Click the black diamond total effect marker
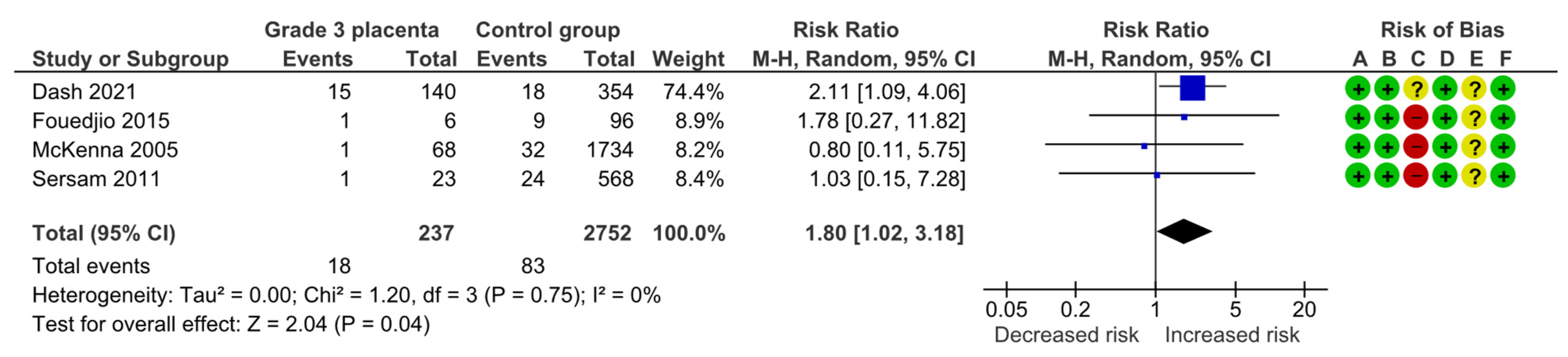The image size is (1568, 357). click(x=1184, y=232)
